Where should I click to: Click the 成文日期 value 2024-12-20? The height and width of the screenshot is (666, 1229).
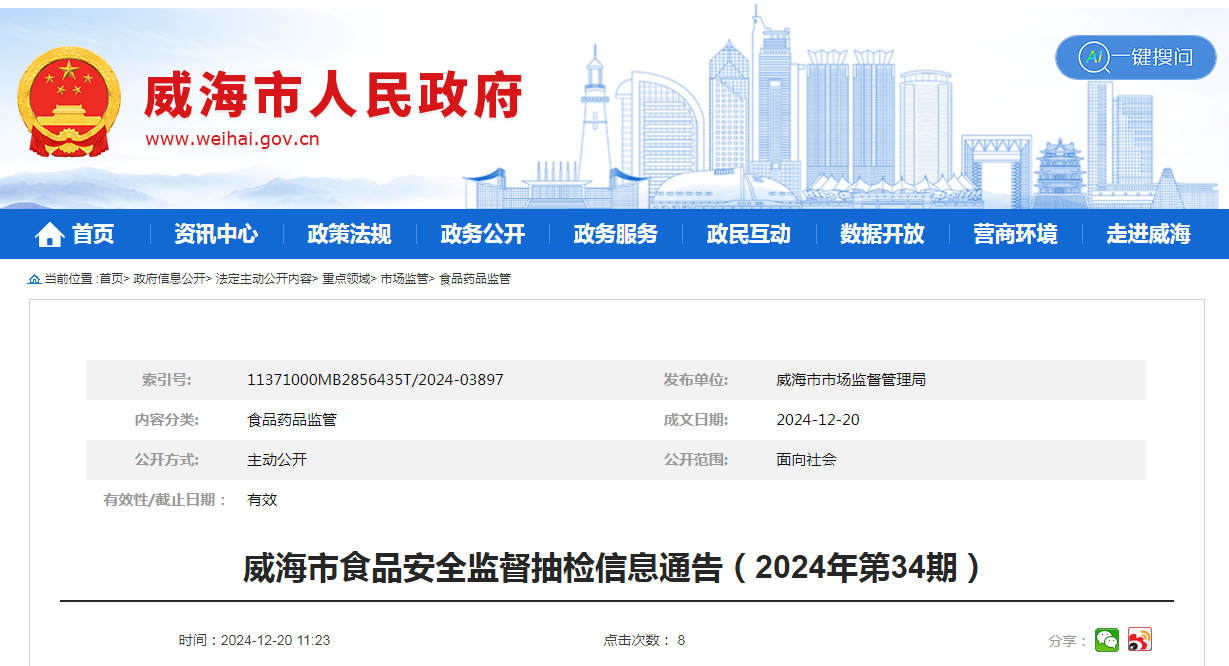818,420
